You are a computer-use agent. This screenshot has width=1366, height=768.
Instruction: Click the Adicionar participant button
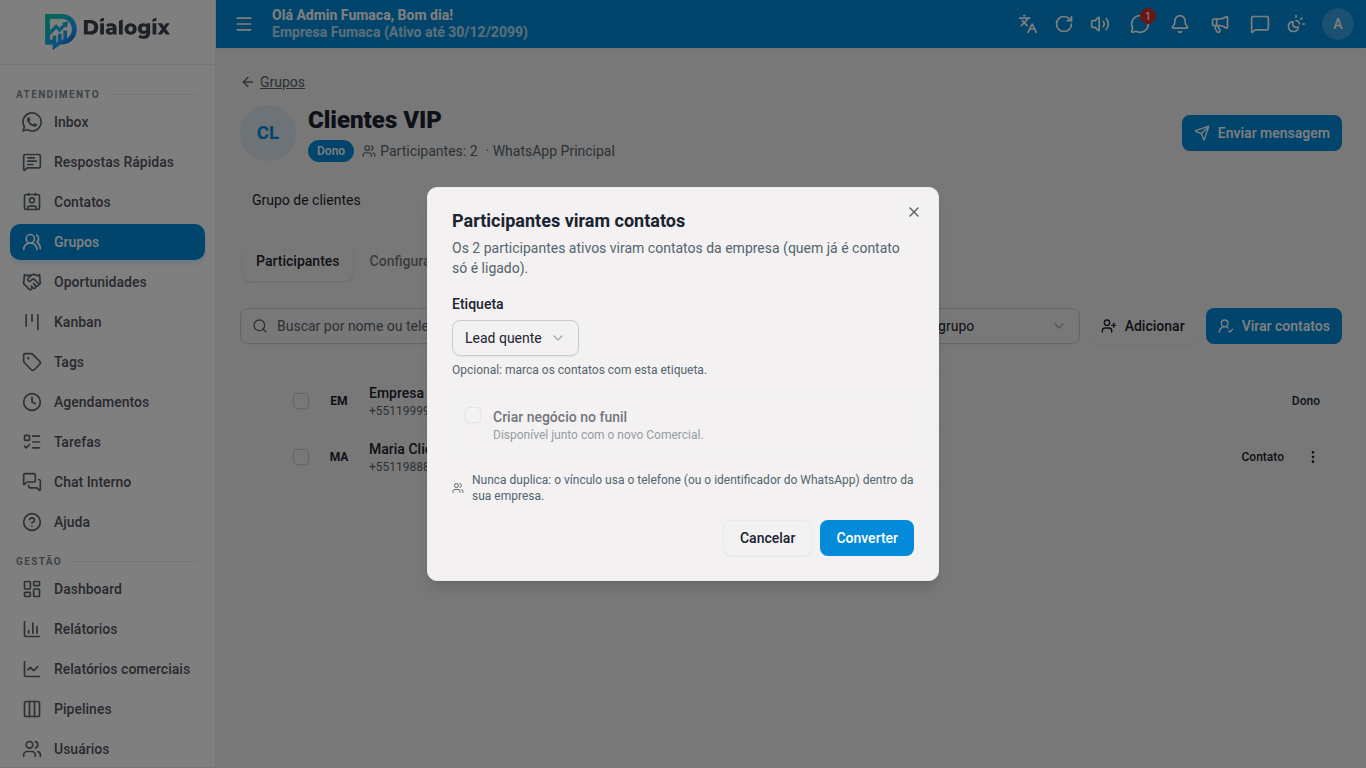pyautogui.click(x=1143, y=326)
